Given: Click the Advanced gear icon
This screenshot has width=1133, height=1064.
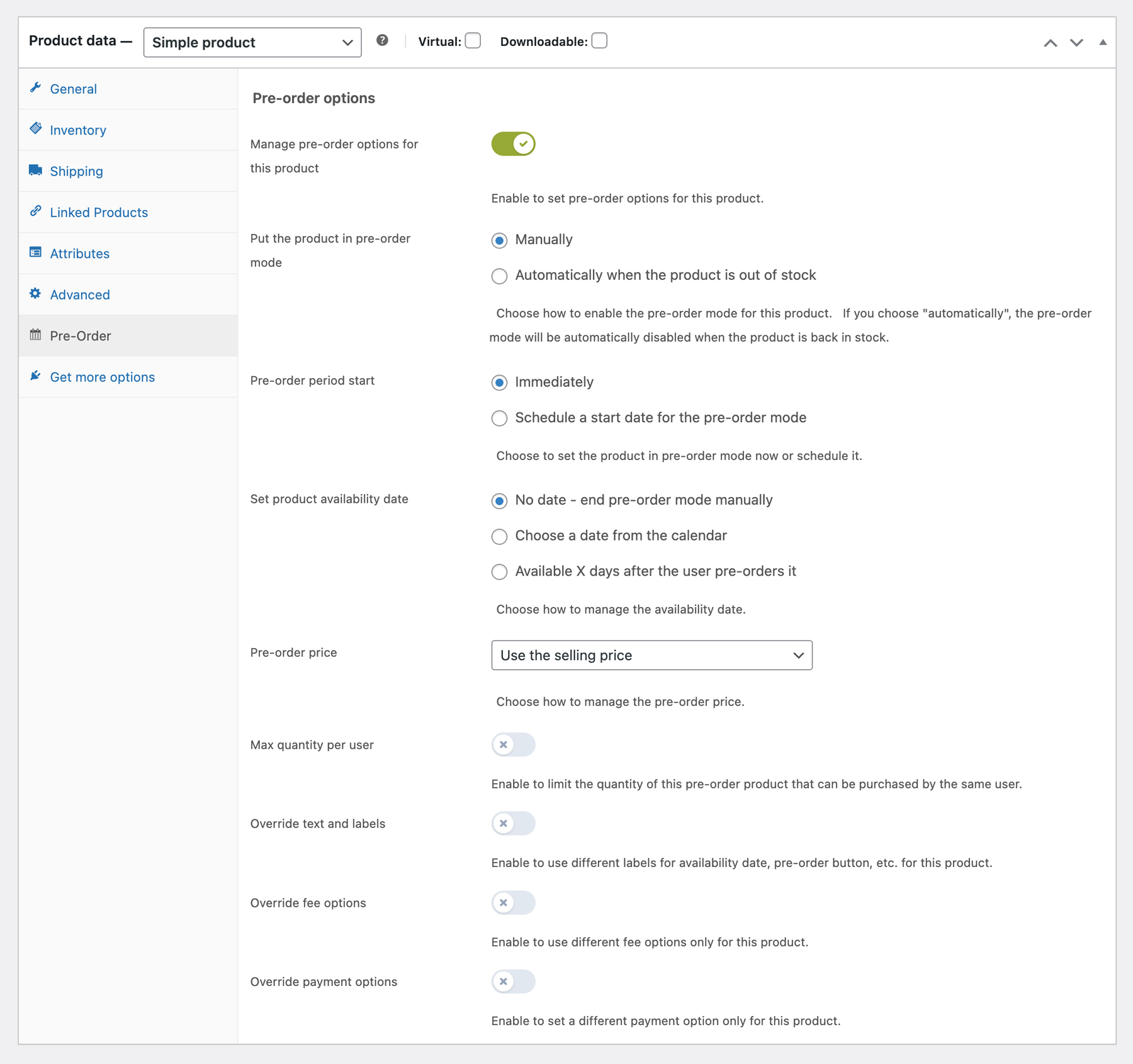Looking at the screenshot, I should [35, 294].
